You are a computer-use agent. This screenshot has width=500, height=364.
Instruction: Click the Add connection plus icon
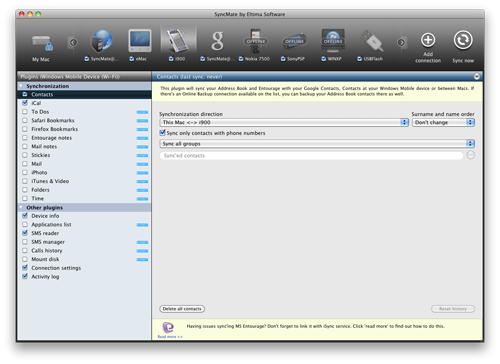[x=428, y=40]
